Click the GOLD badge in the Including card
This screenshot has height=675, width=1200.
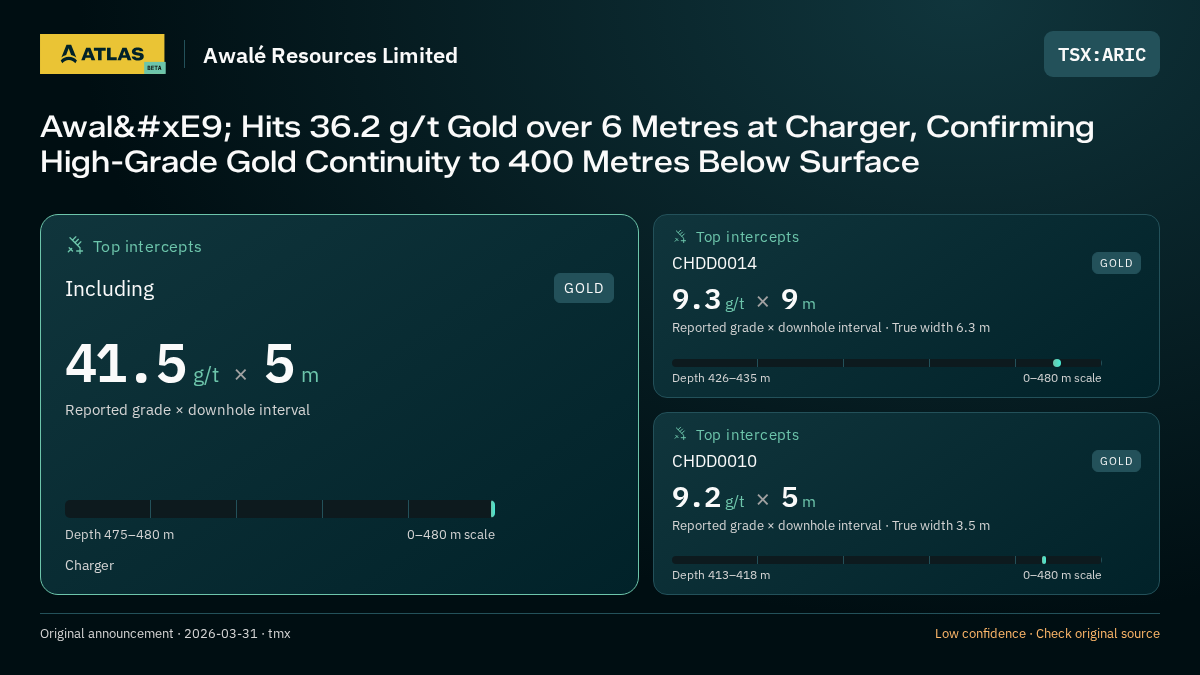click(584, 288)
